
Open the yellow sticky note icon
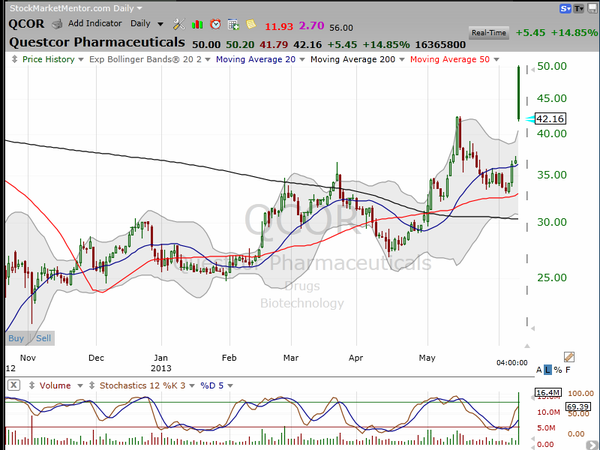[x=251, y=24]
